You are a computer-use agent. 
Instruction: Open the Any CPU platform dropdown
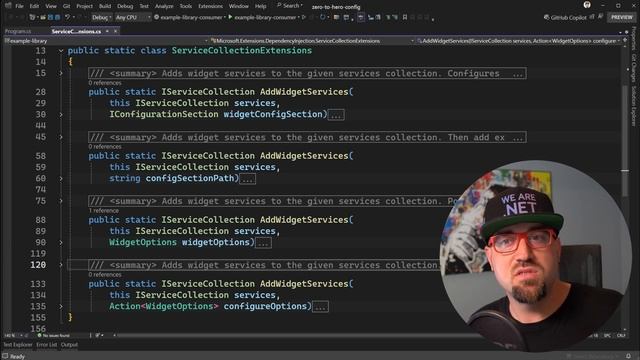[x=133, y=17]
